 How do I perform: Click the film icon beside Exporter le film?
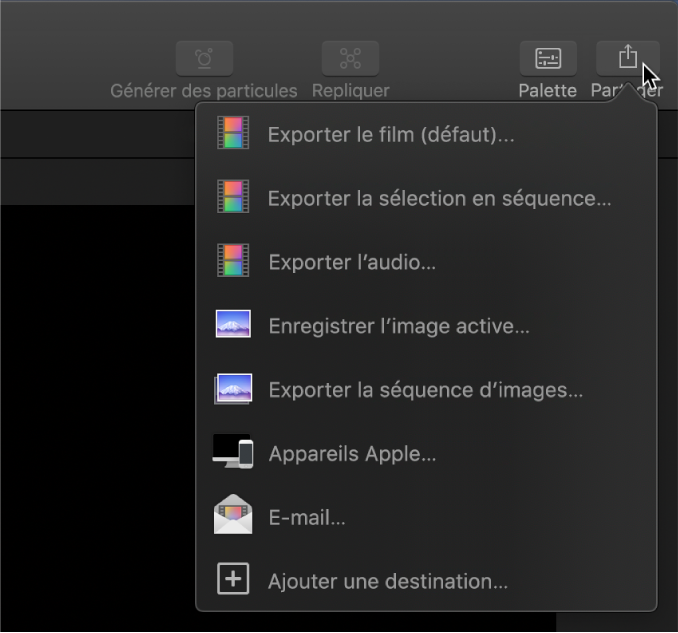tap(233, 133)
